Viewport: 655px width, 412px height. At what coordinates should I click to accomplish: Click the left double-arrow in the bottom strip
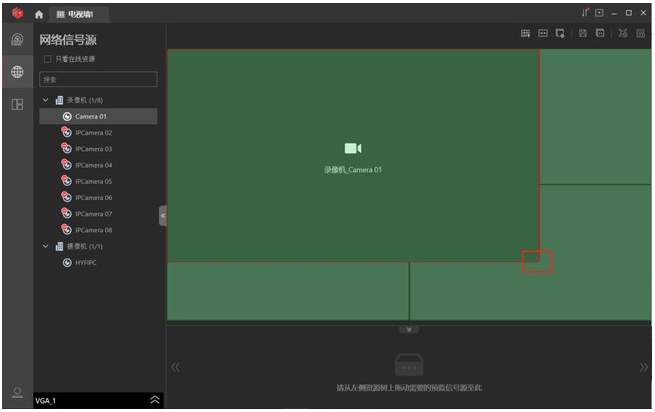(x=176, y=367)
